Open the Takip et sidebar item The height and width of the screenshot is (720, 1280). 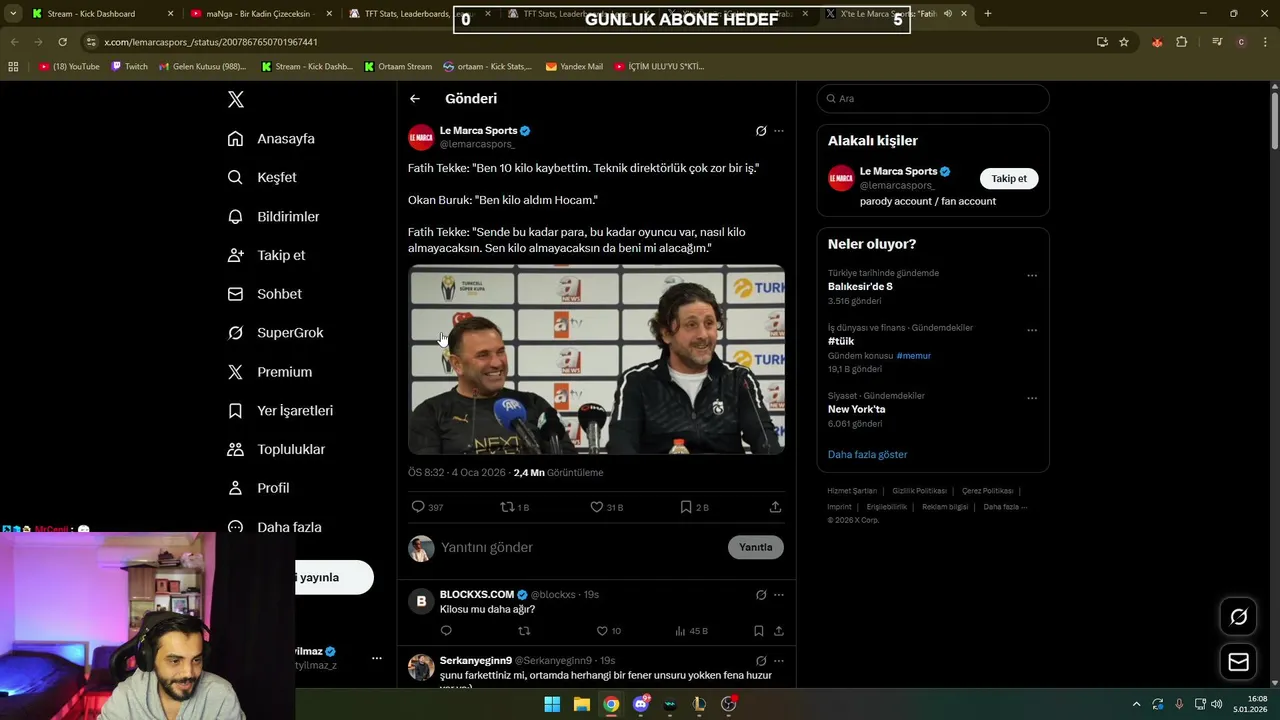pyautogui.click(x=266, y=255)
